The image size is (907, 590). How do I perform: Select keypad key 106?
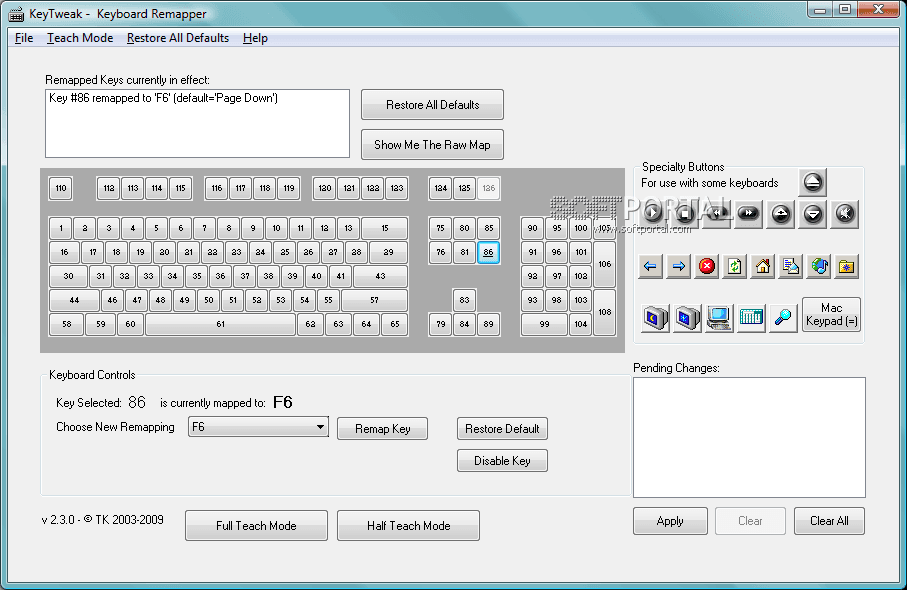tap(604, 264)
